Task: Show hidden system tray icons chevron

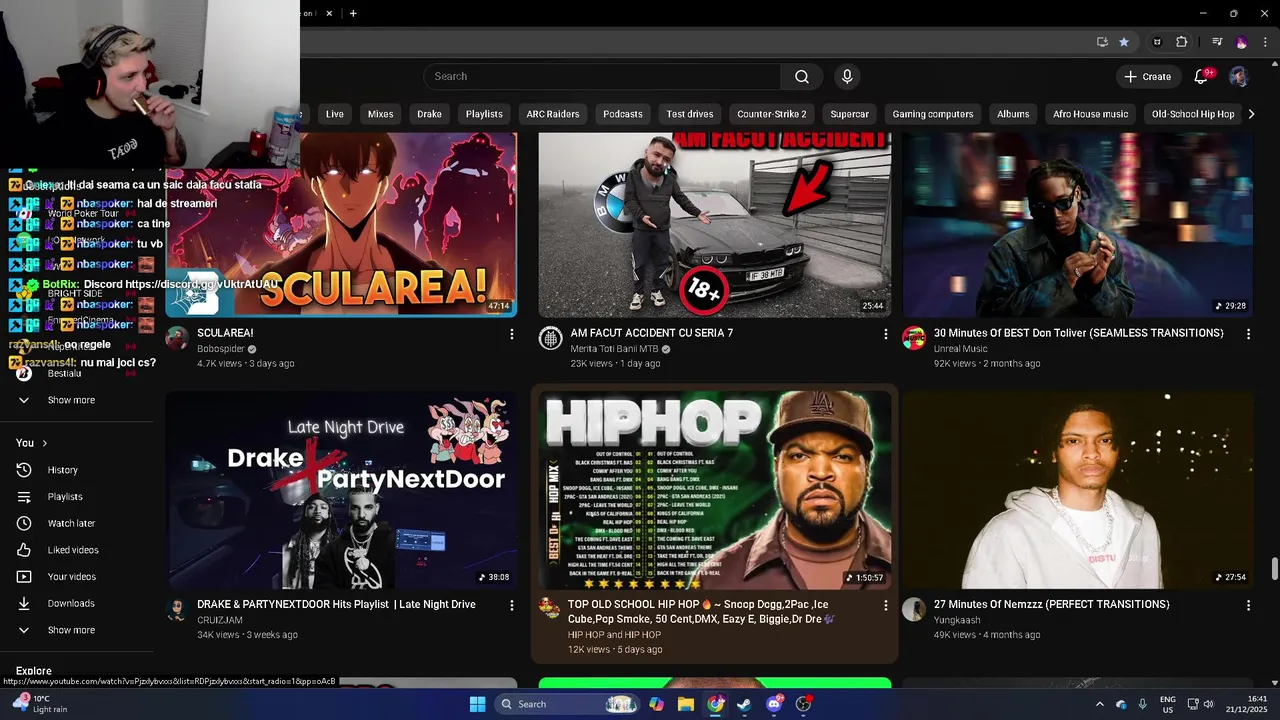Action: (1099, 704)
